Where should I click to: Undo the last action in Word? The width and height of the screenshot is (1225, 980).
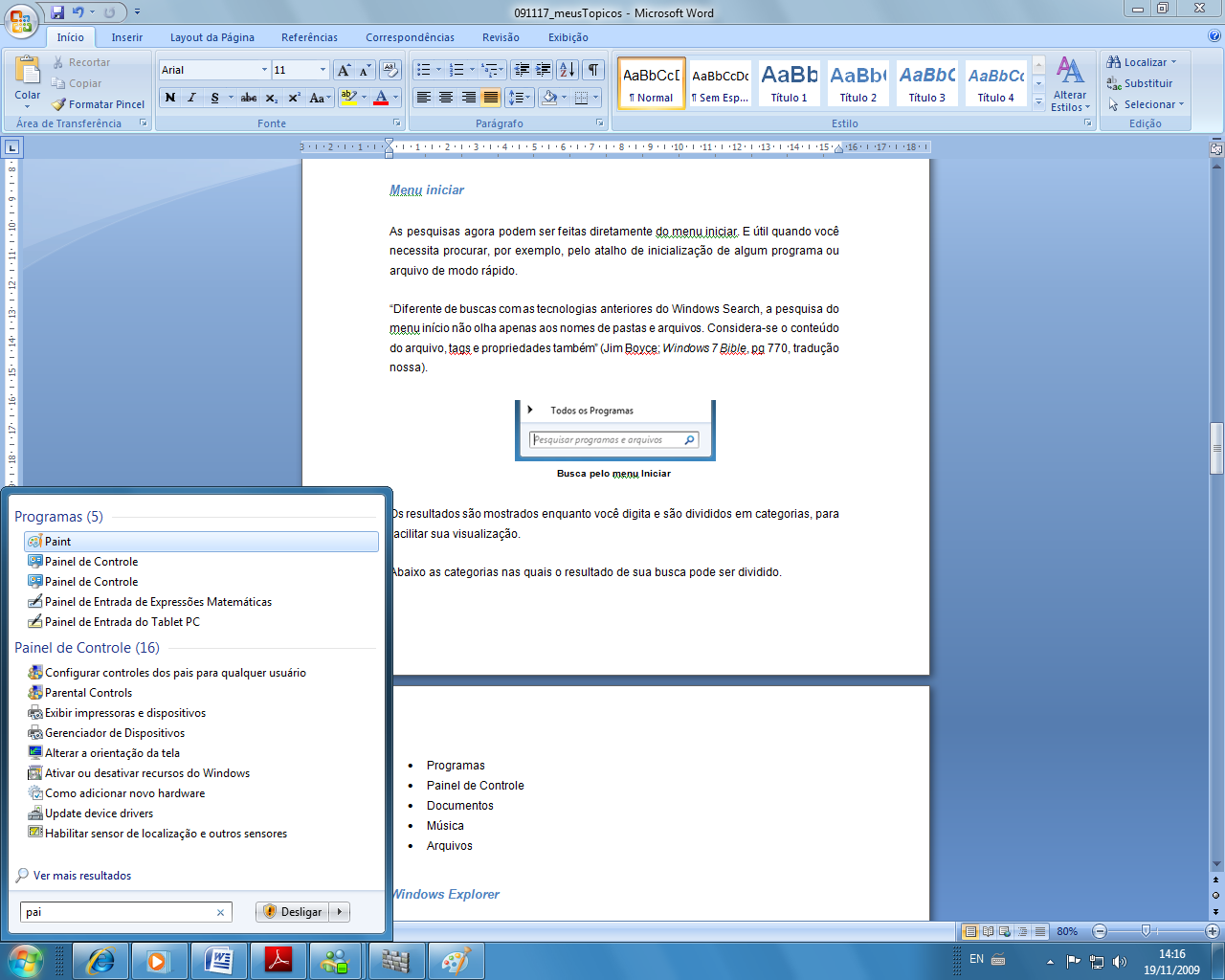coord(78,12)
